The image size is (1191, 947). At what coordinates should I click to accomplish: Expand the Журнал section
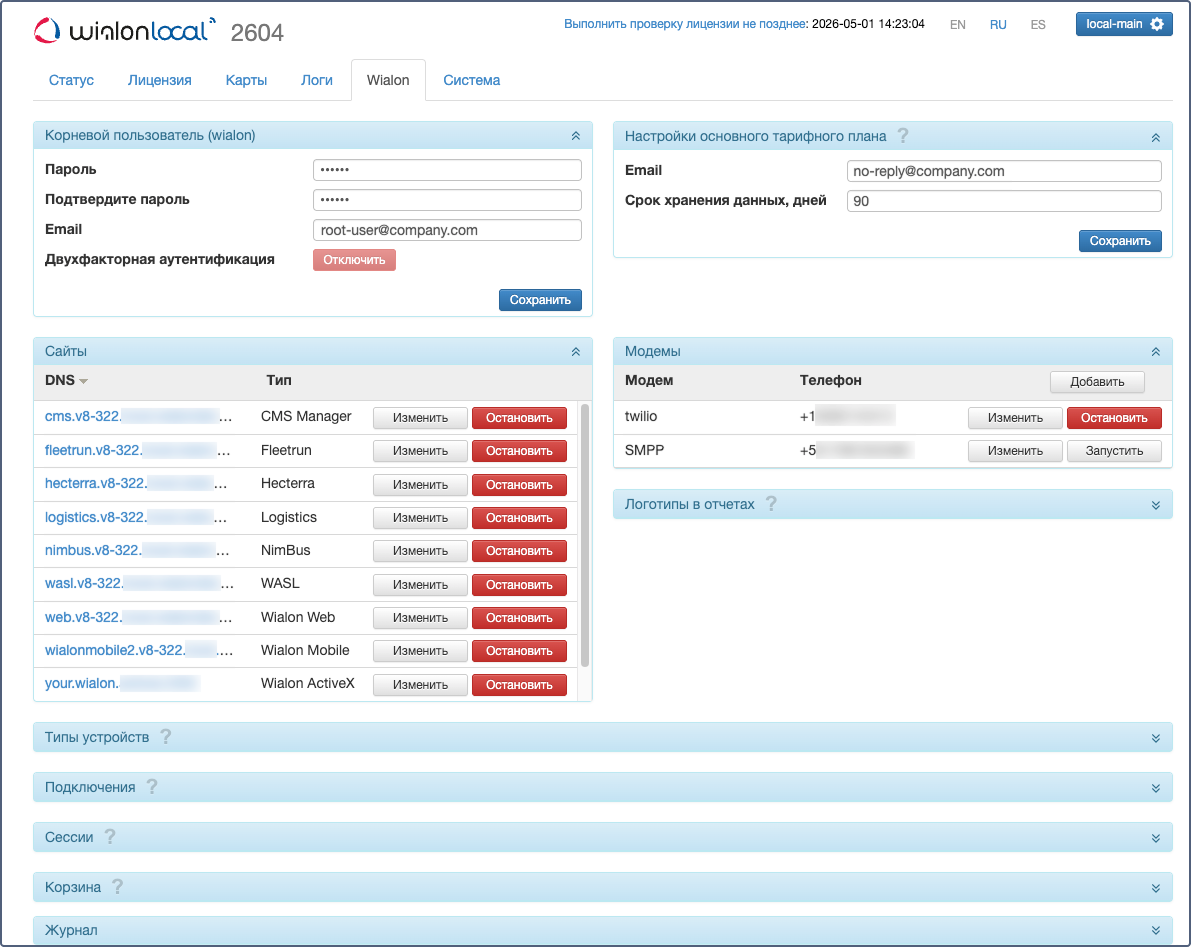click(x=1155, y=930)
